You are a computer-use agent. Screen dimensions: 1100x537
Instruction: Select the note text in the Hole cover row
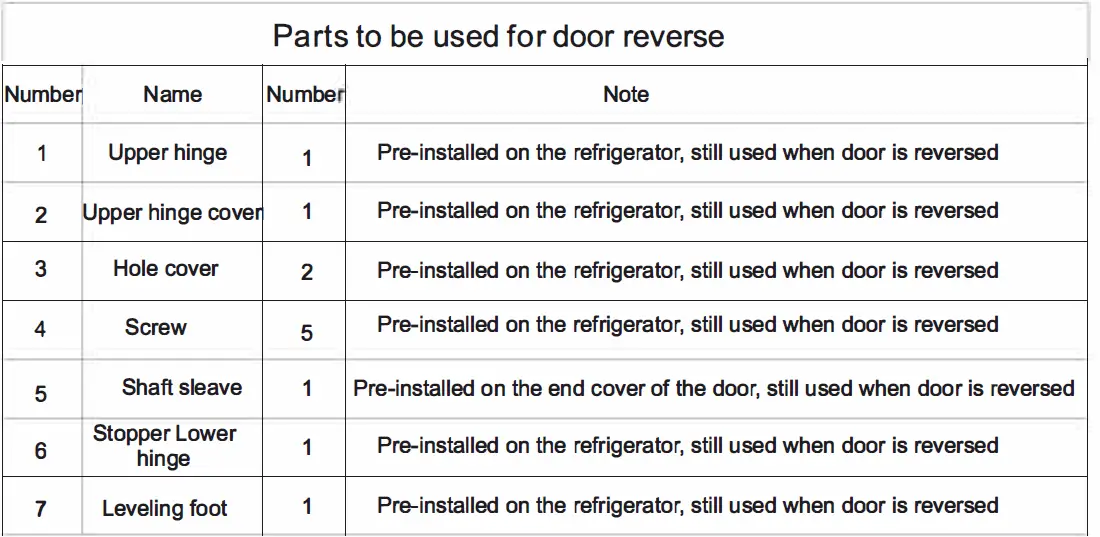tap(688, 270)
